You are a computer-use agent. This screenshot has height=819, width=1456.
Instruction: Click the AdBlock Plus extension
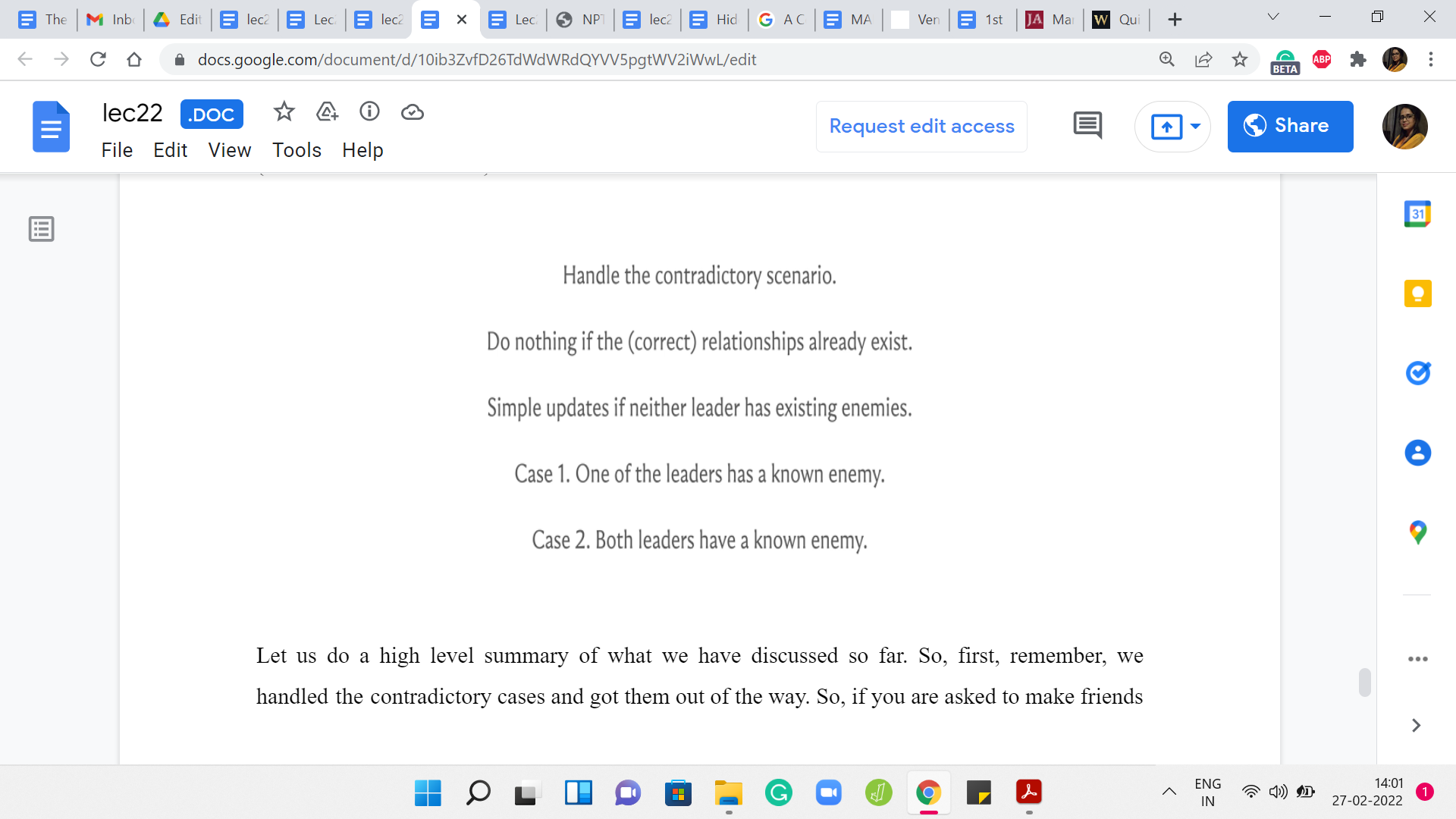click(1322, 59)
